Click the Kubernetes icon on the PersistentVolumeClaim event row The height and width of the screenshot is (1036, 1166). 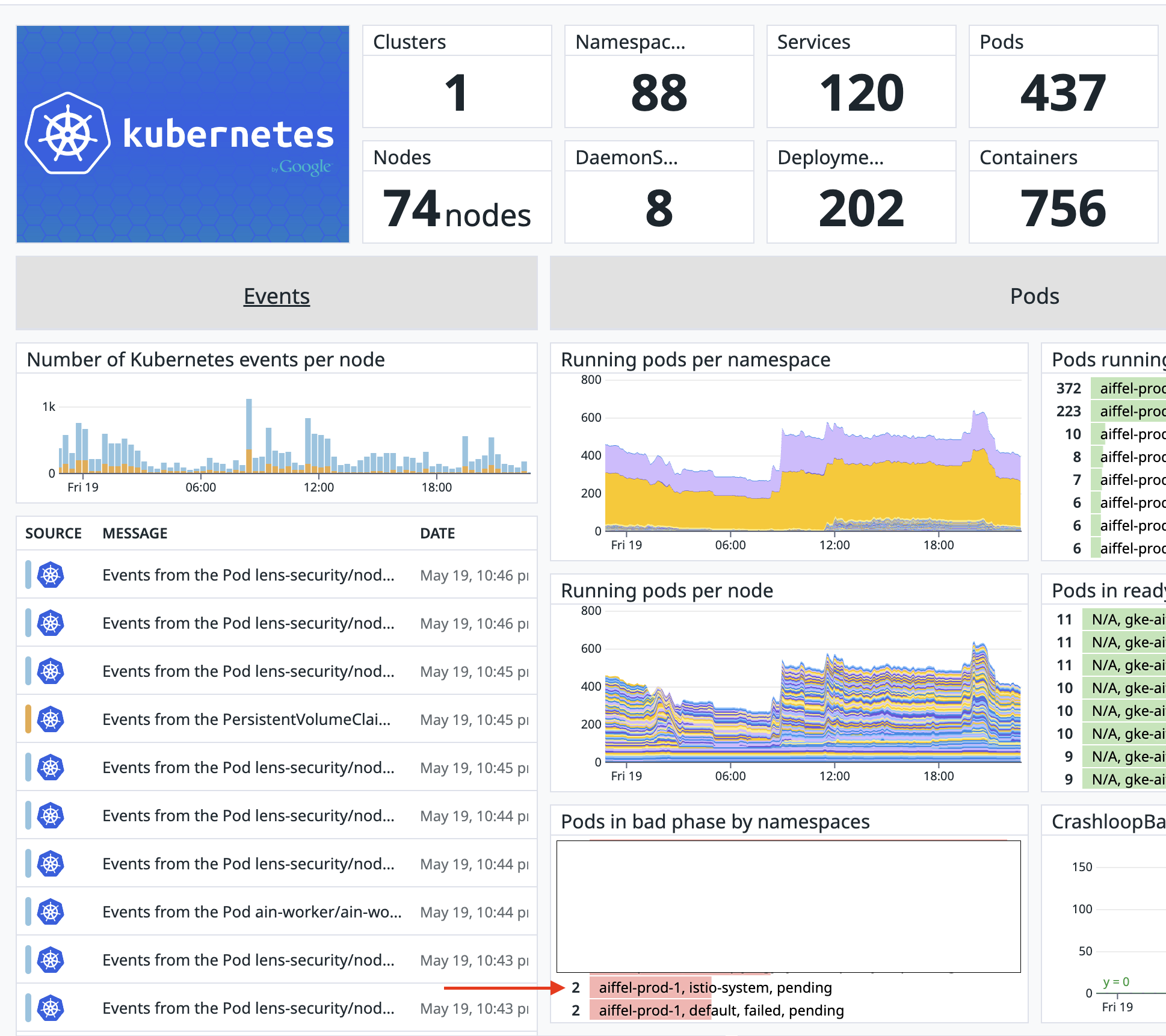click(x=51, y=719)
